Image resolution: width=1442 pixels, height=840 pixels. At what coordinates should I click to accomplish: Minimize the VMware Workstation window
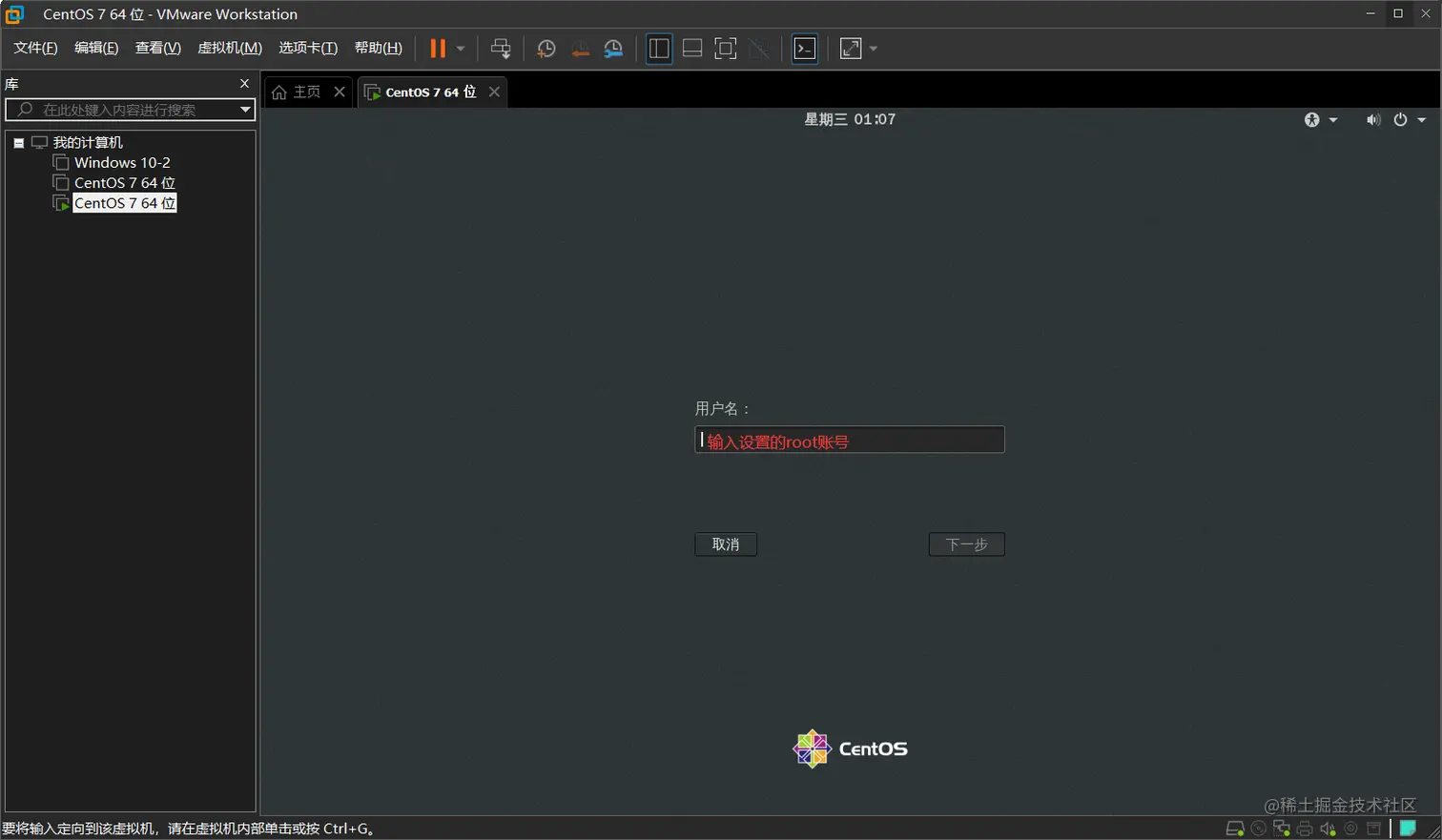pyautogui.click(x=1370, y=13)
